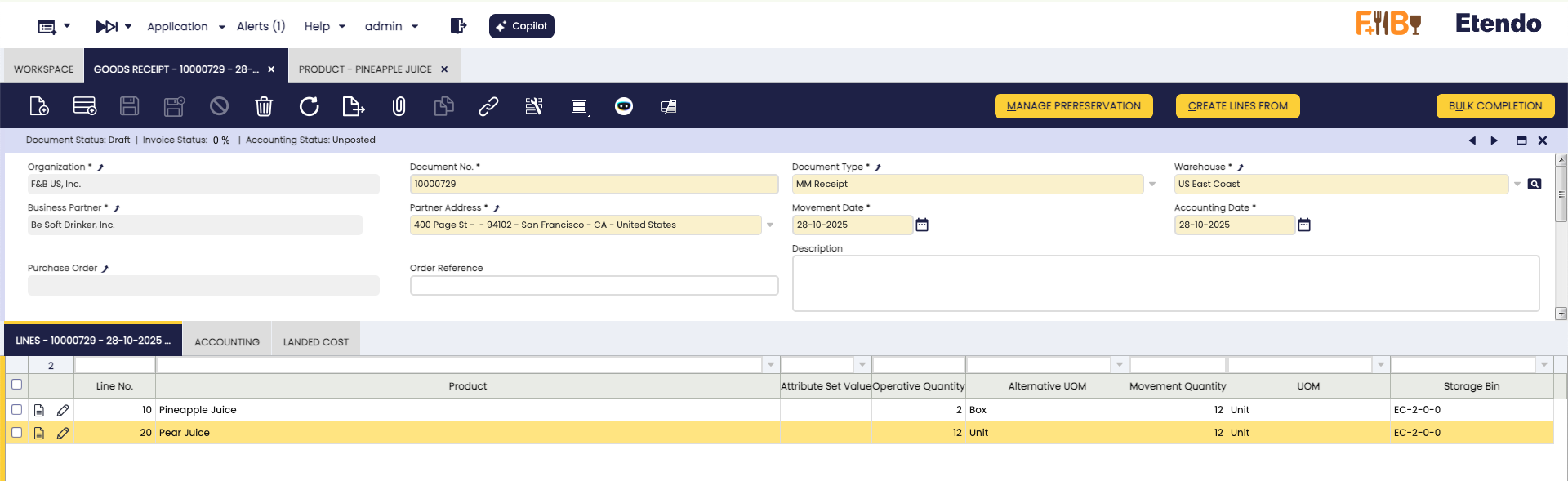Click the attachment paperclip icon

click(x=399, y=106)
